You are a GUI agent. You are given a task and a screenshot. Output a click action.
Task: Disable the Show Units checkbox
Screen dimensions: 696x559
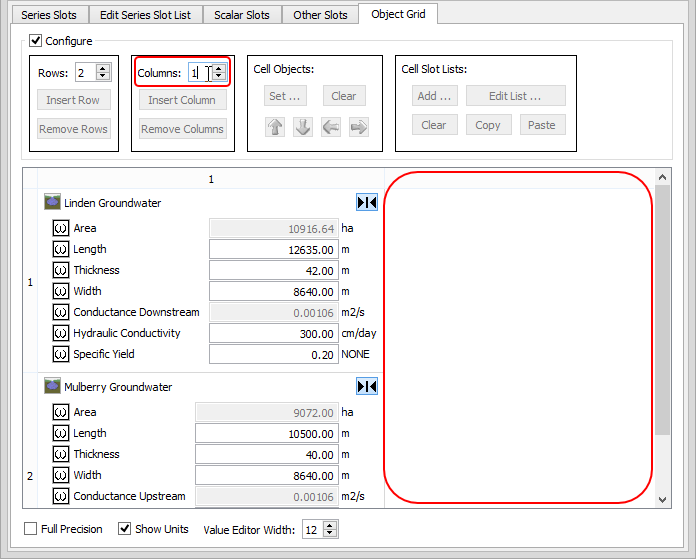pos(125,529)
